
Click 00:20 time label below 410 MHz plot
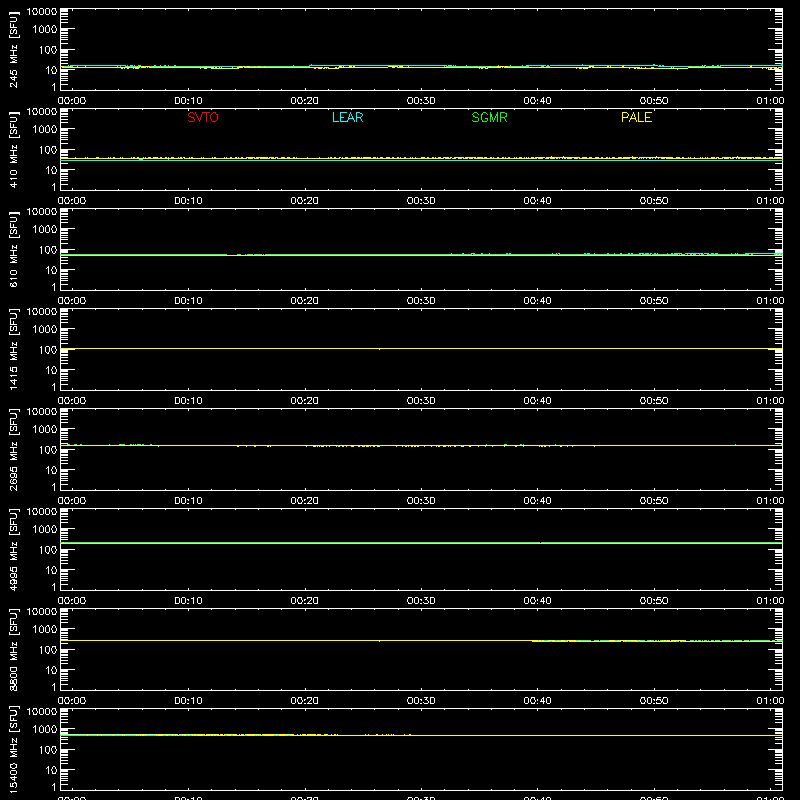pyautogui.click(x=305, y=201)
